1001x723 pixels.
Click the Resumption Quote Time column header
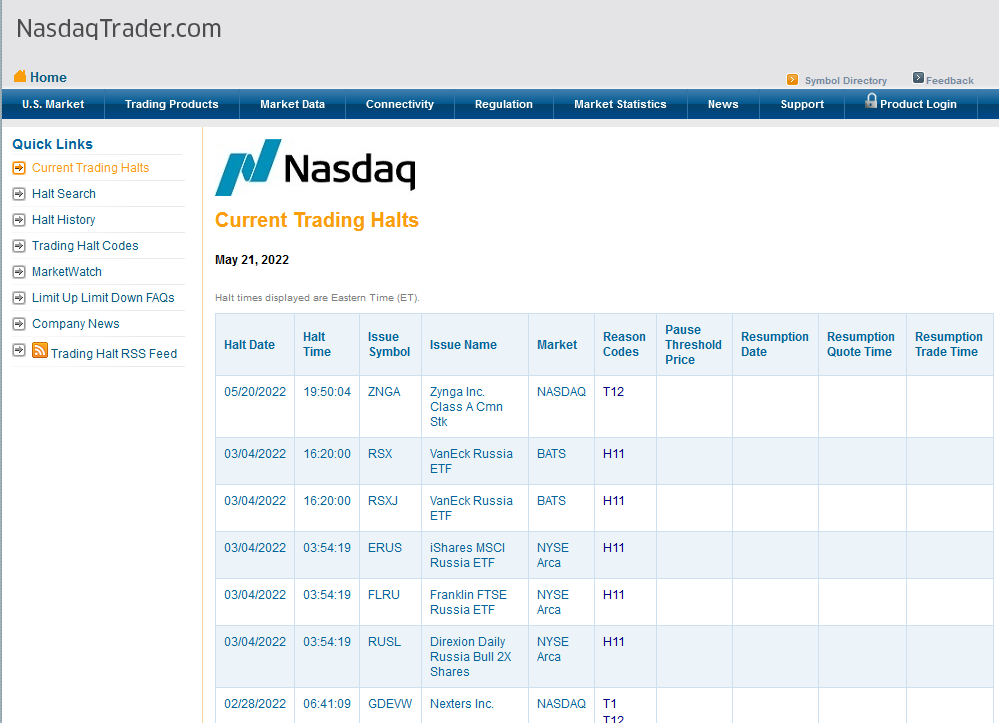(x=861, y=345)
